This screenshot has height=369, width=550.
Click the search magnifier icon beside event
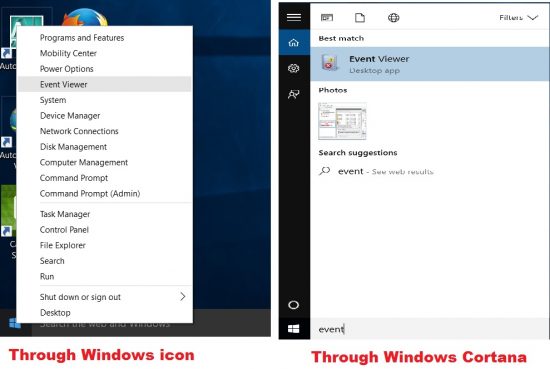coord(325,171)
